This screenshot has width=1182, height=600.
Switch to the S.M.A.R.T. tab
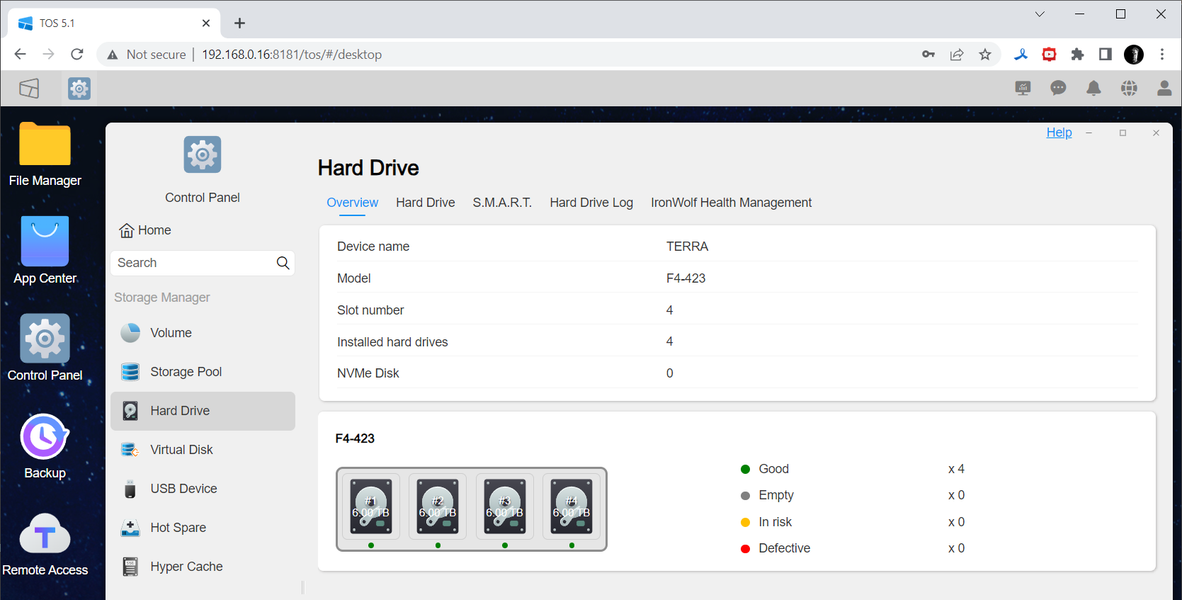502,203
